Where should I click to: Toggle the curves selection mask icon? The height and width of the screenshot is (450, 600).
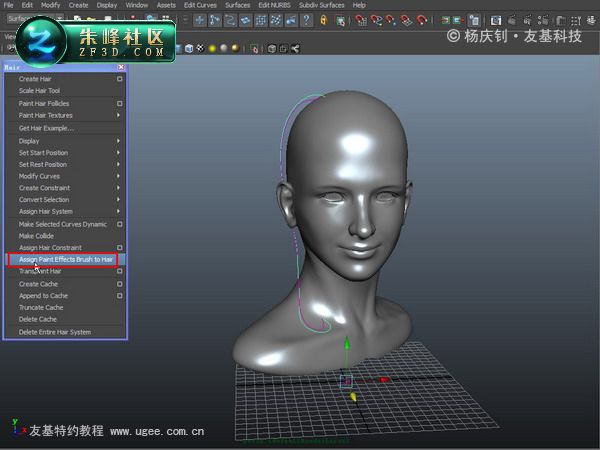(x=230, y=20)
